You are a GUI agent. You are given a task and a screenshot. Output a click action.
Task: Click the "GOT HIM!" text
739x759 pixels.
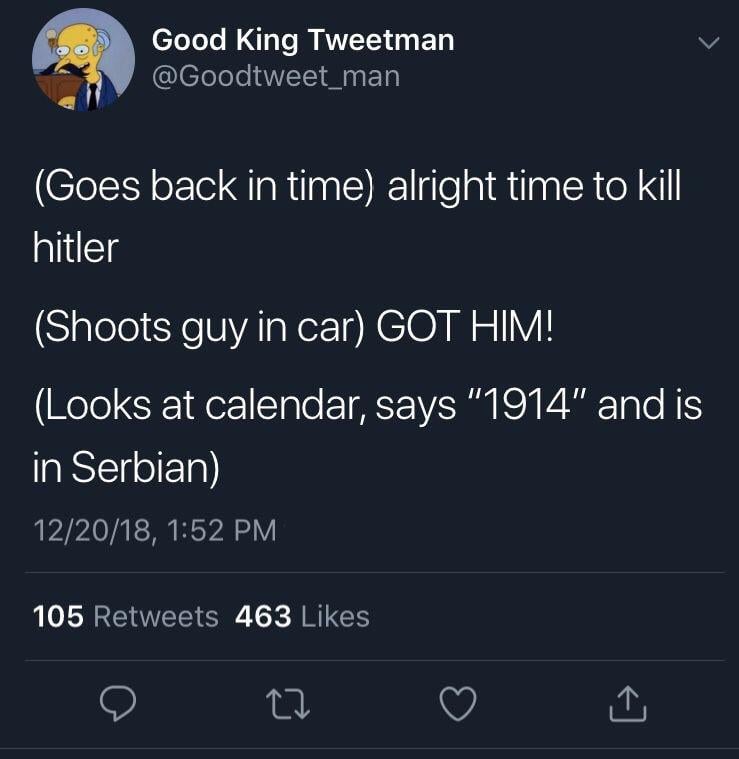[x=461, y=328]
